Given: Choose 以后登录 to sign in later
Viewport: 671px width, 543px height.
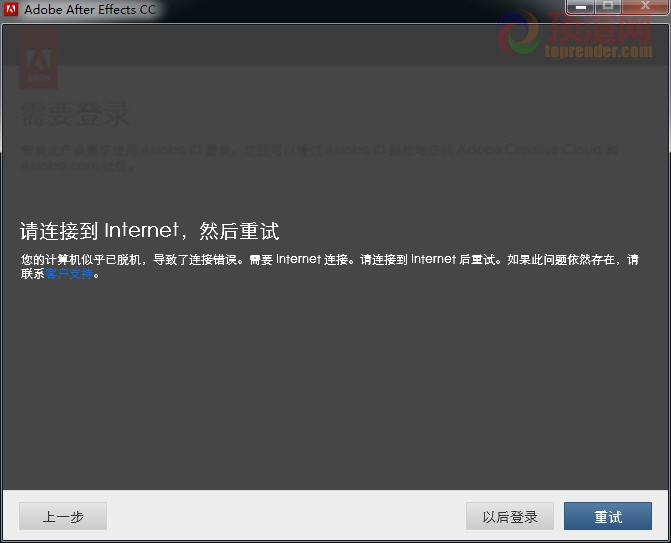Looking at the screenshot, I should 510,516.
